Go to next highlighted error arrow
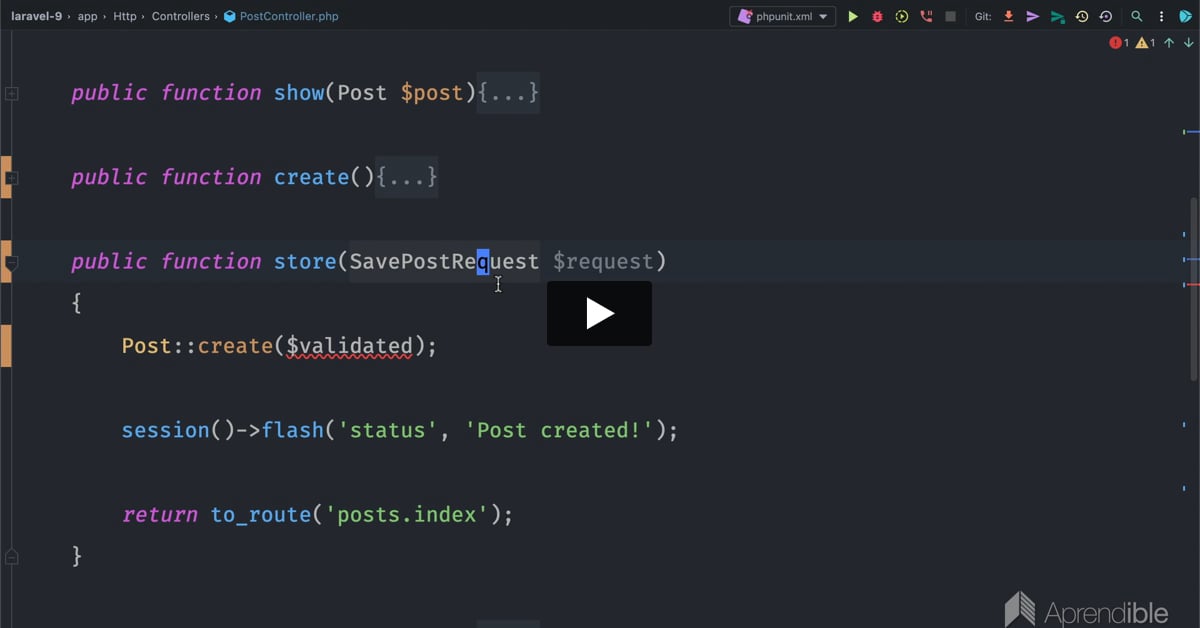Viewport: 1200px width, 628px height. point(1188,43)
